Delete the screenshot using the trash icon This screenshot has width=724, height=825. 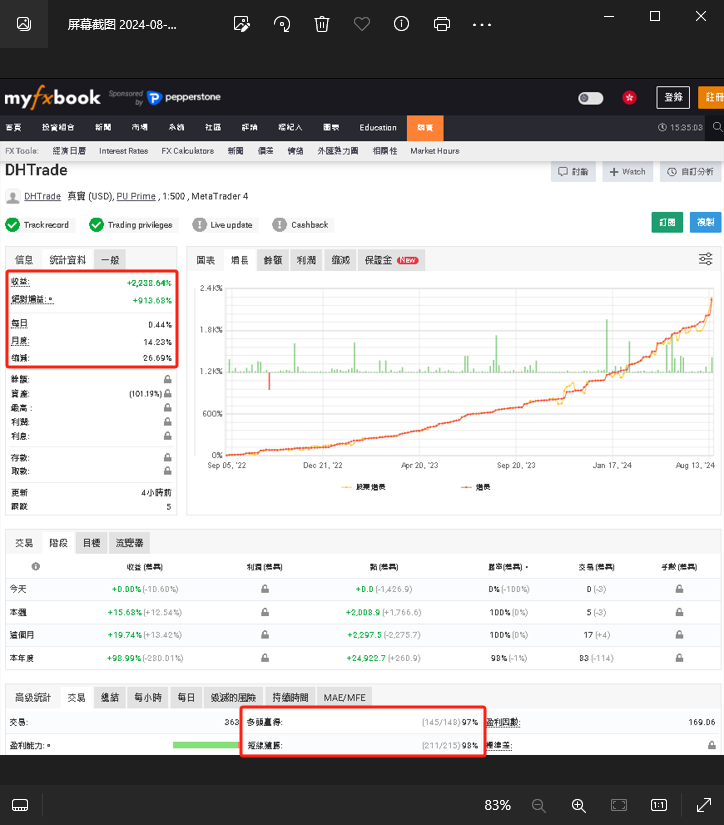click(x=321, y=24)
